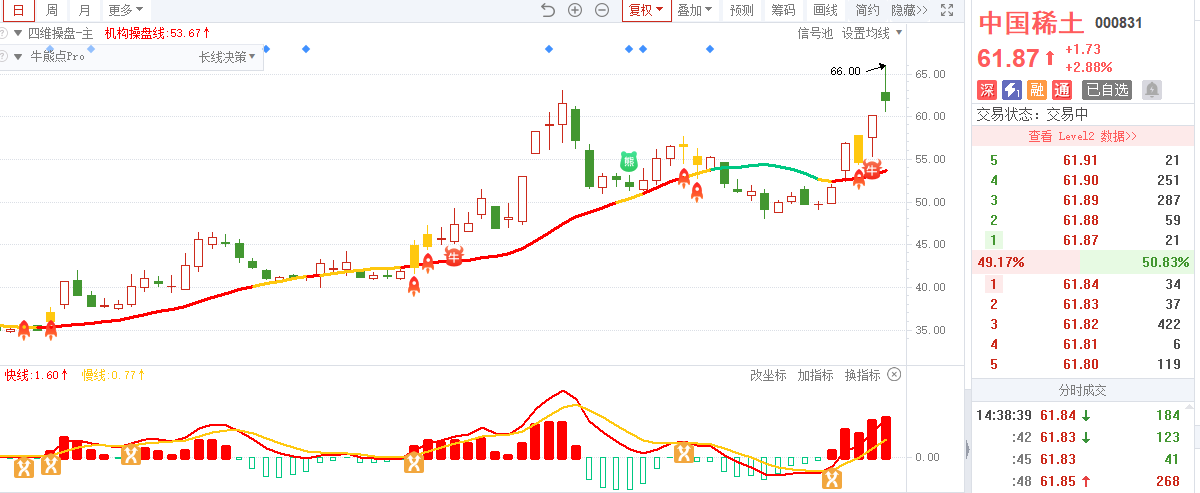Click the red 通 connect badge
Viewport: 1200px width, 493px height.
click(x=1062, y=90)
